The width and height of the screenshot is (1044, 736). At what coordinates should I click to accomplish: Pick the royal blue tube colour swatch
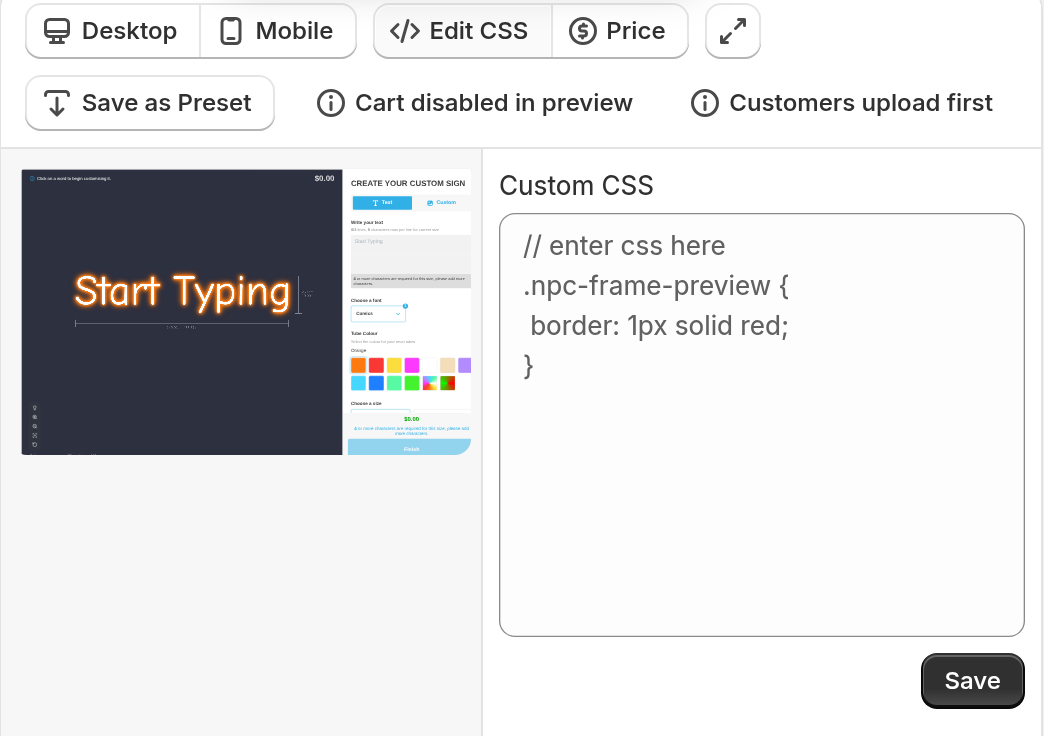coord(376,383)
